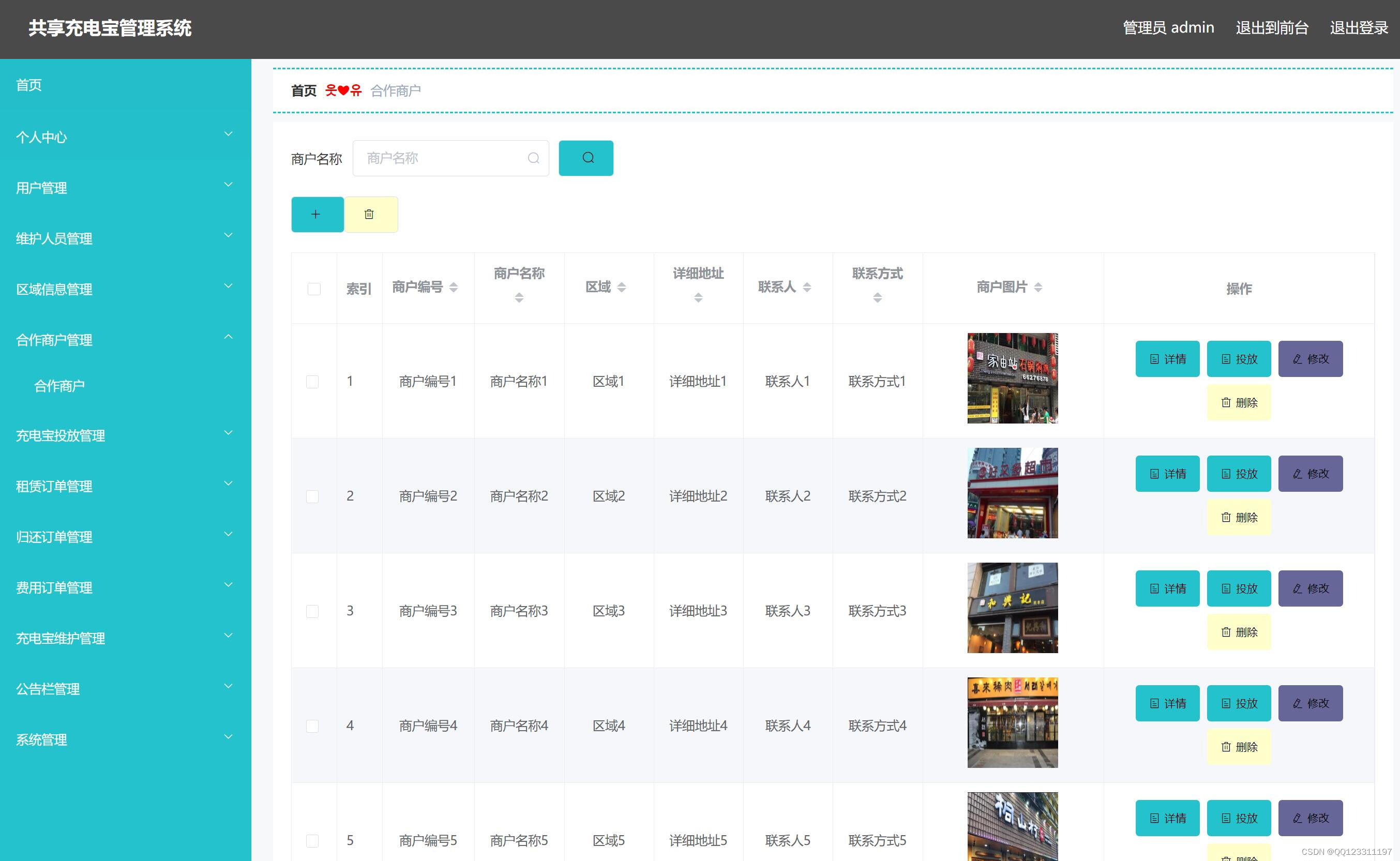Click 退出登录 button in header

(1357, 27)
